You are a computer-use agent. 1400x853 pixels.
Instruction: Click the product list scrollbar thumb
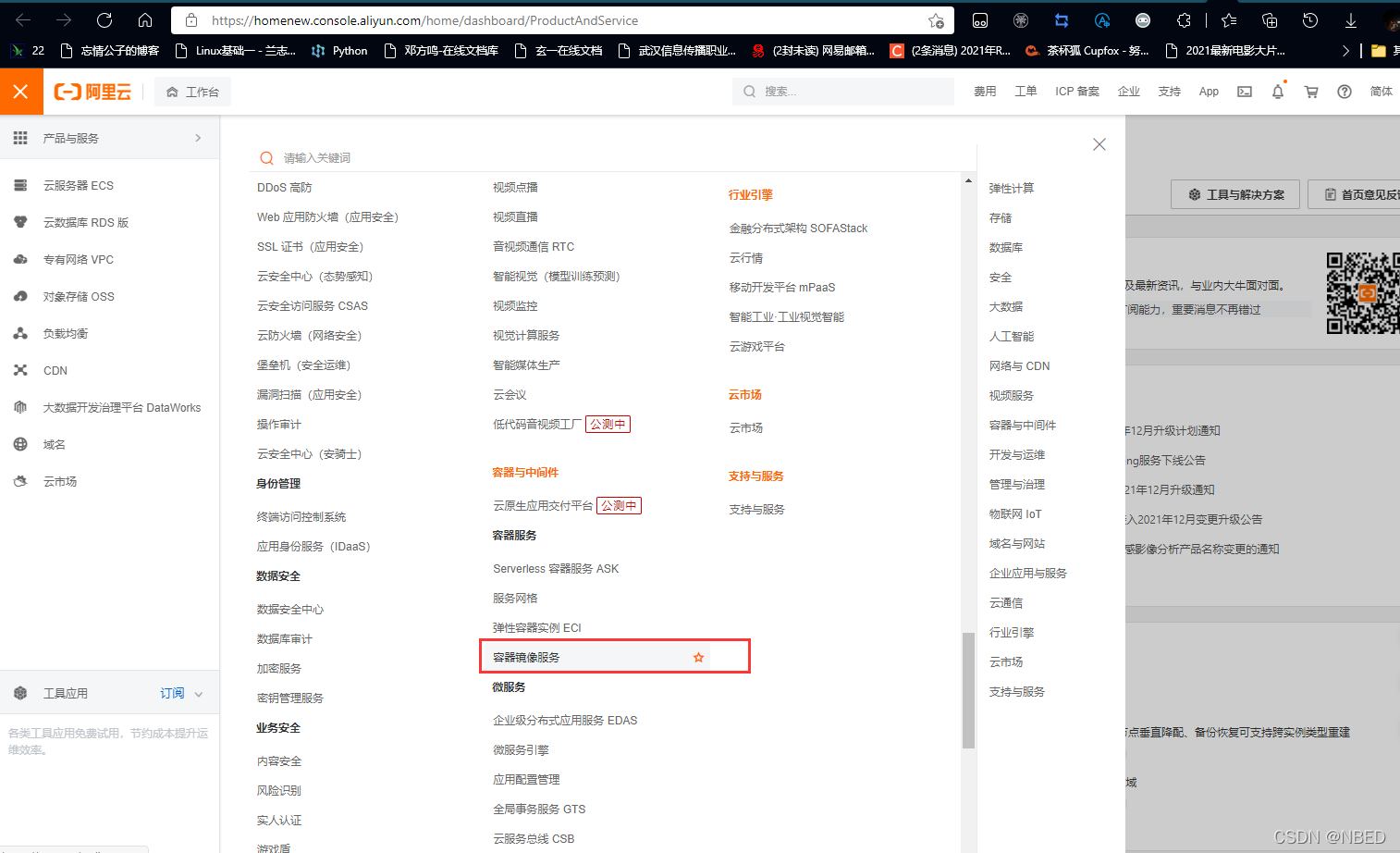coord(968,690)
